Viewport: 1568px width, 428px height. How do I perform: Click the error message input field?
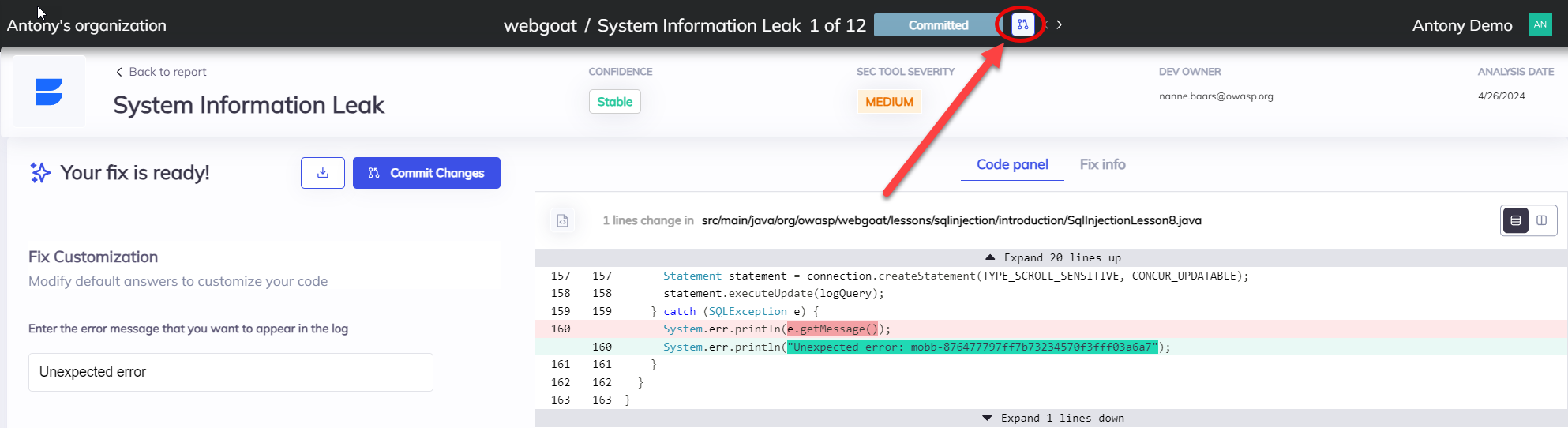click(x=231, y=372)
